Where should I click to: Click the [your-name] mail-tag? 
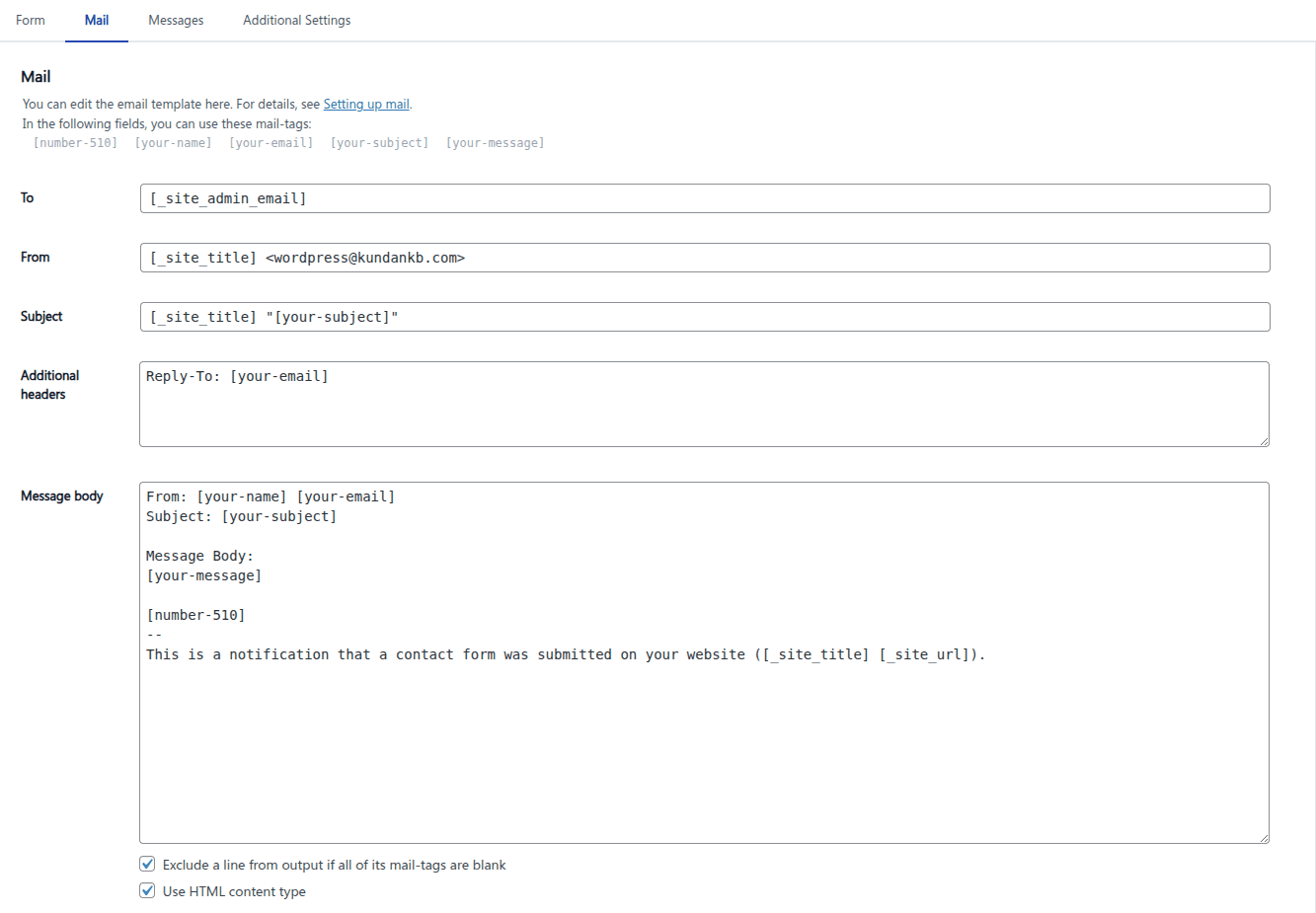click(x=173, y=142)
